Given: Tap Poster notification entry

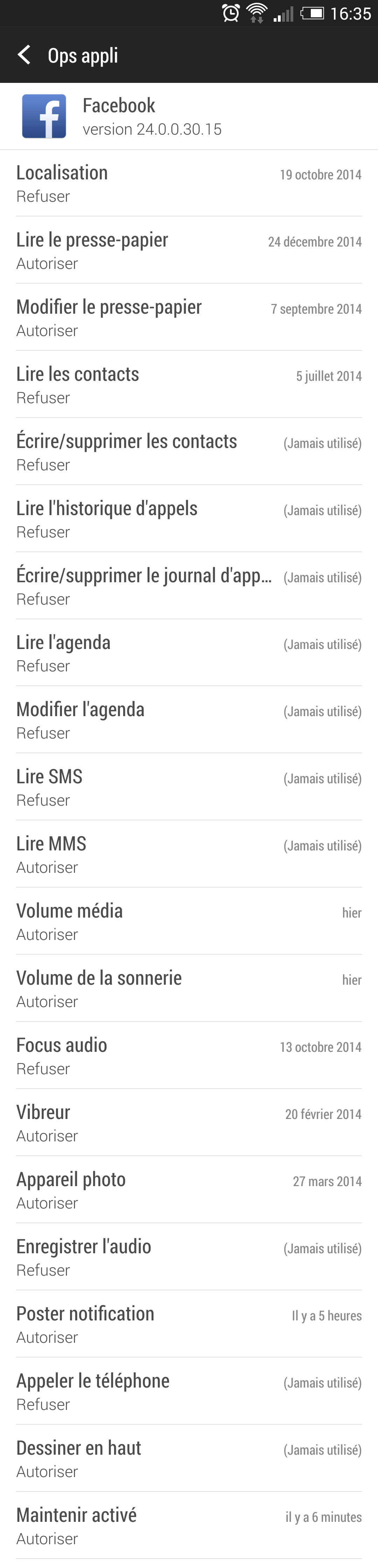Looking at the screenshot, I should (x=188, y=1324).
